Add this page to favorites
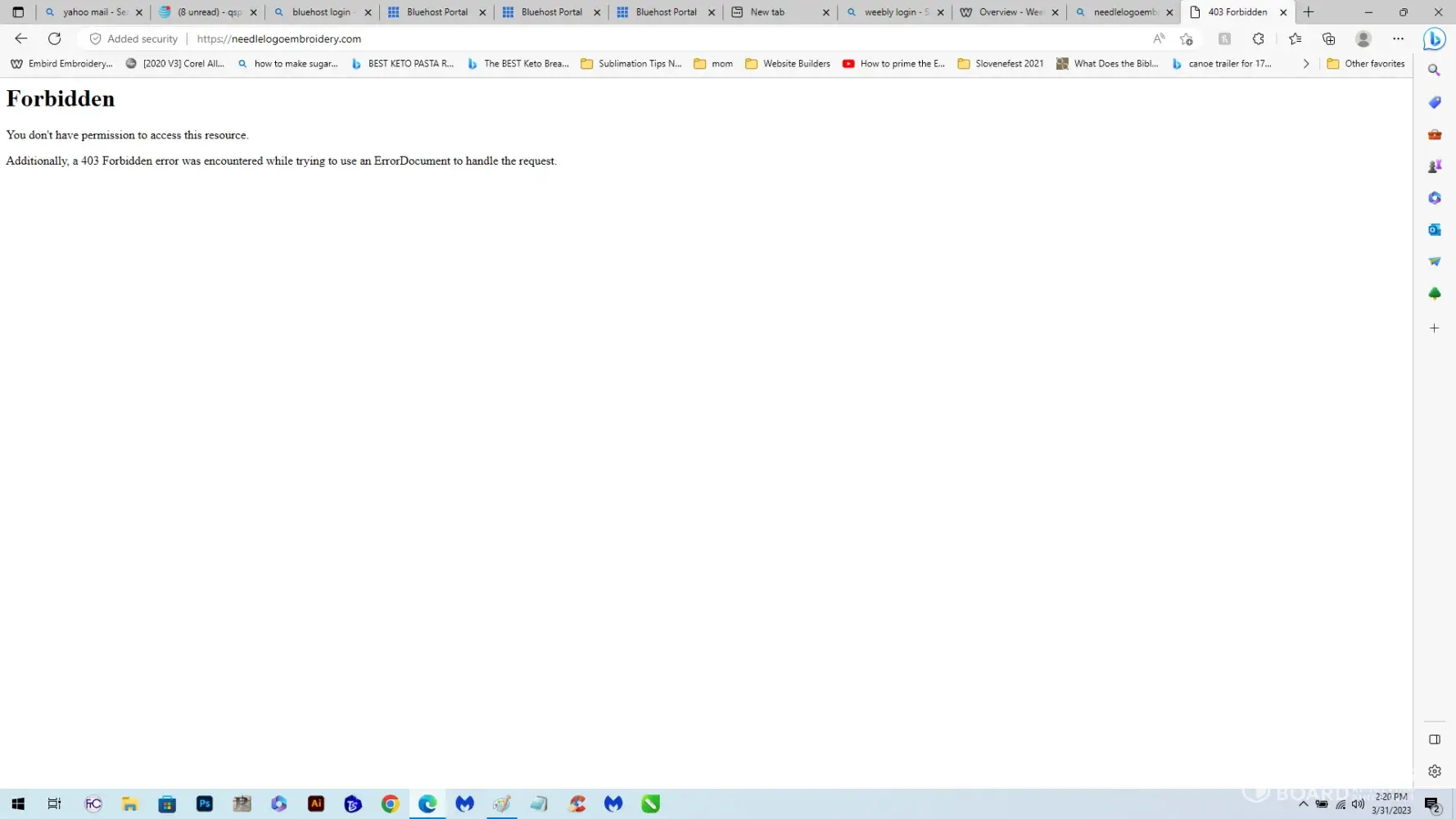This screenshot has height=819, width=1456. tap(1187, 38)
